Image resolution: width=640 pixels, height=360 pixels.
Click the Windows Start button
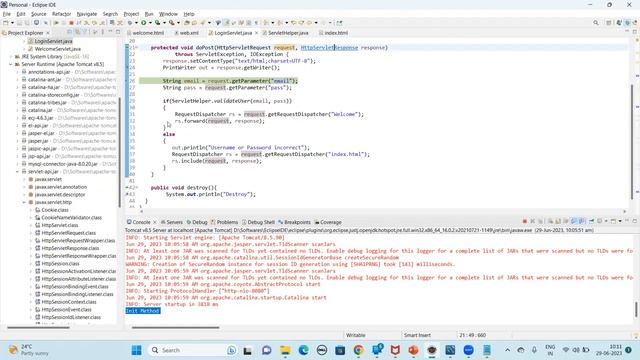point(136,350)
